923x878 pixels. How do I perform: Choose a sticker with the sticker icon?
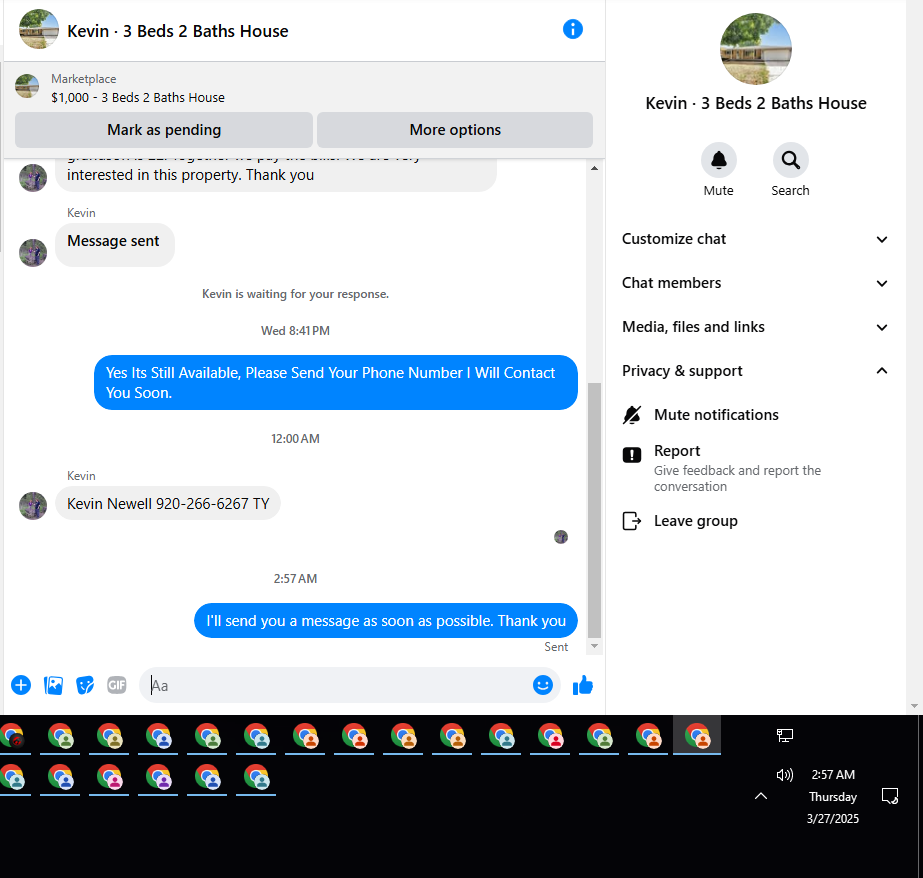[85, 685]
